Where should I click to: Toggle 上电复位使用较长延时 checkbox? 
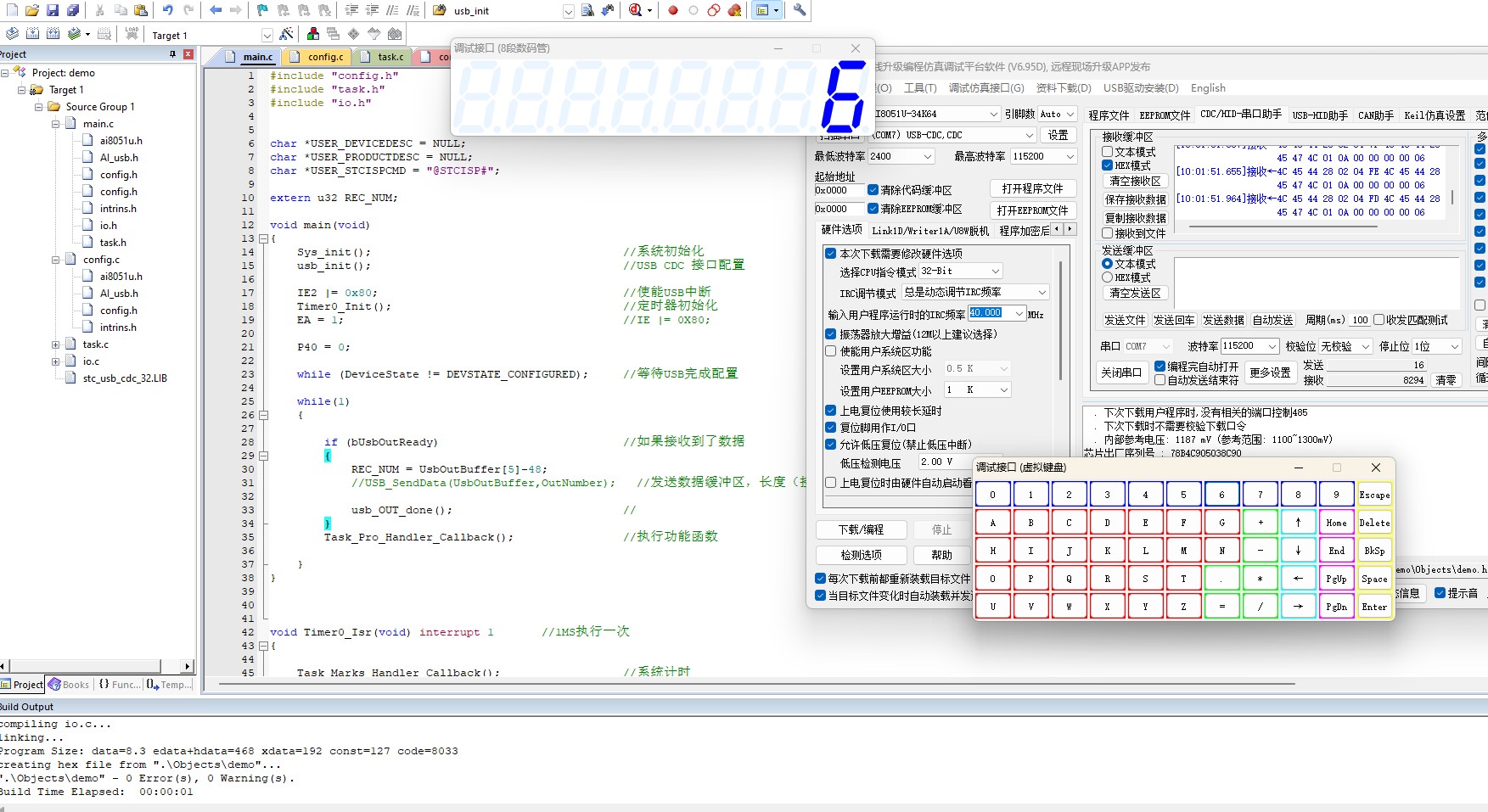tap(831, 410)
